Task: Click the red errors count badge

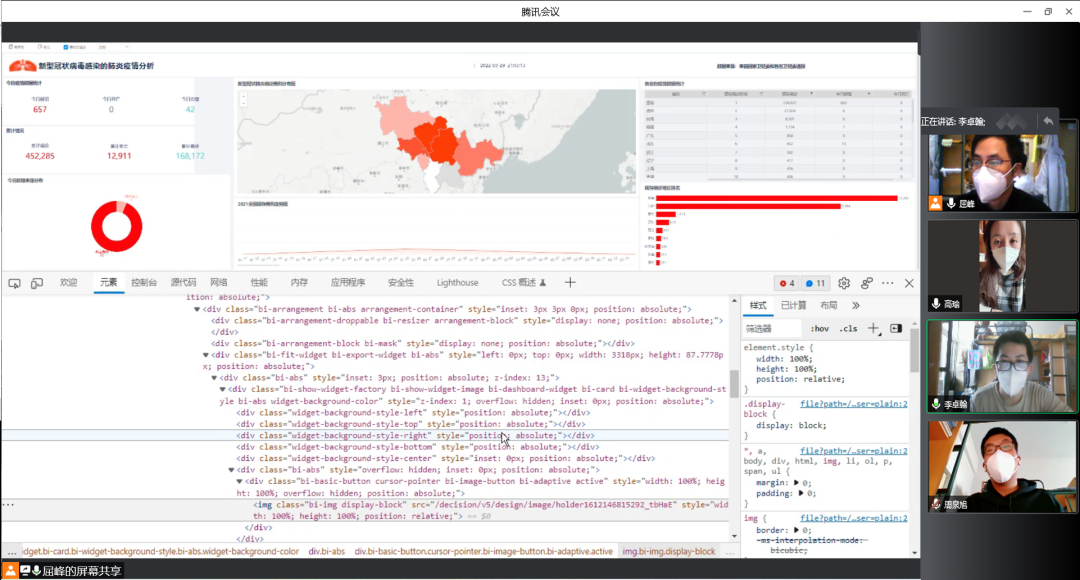Action: pos(787,283)
